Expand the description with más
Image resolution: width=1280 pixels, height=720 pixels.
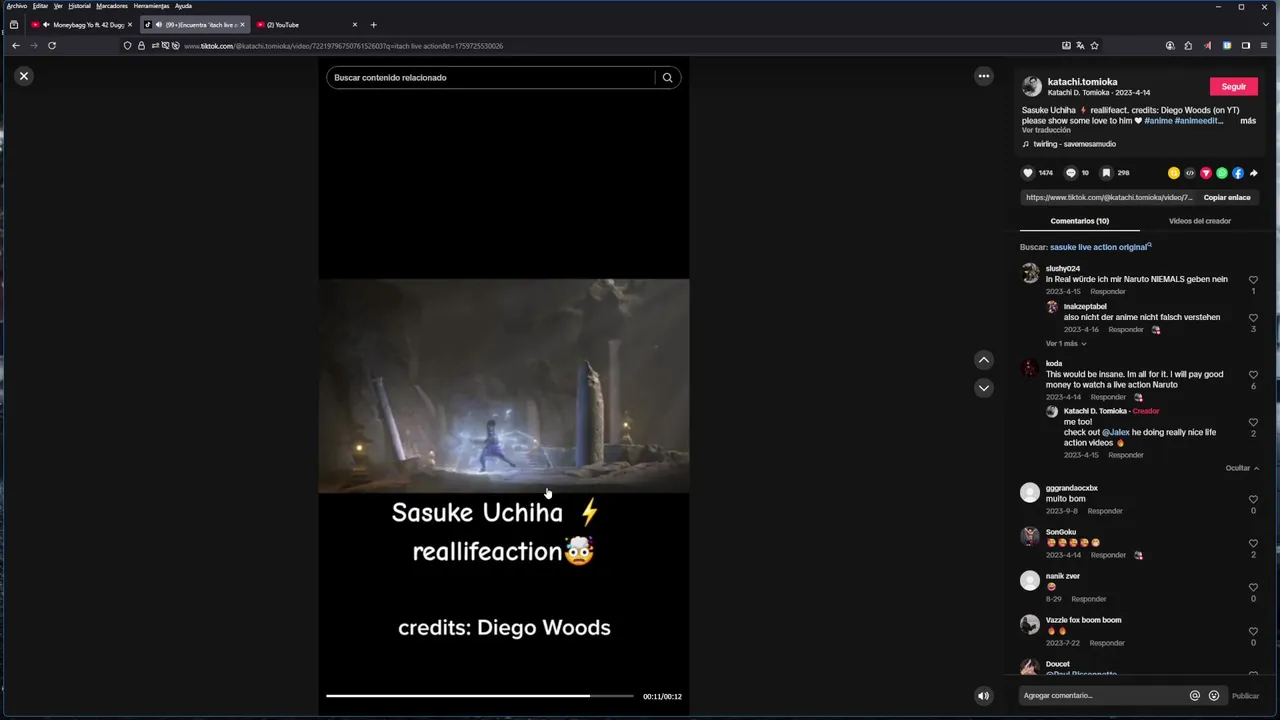point(1248,121)
